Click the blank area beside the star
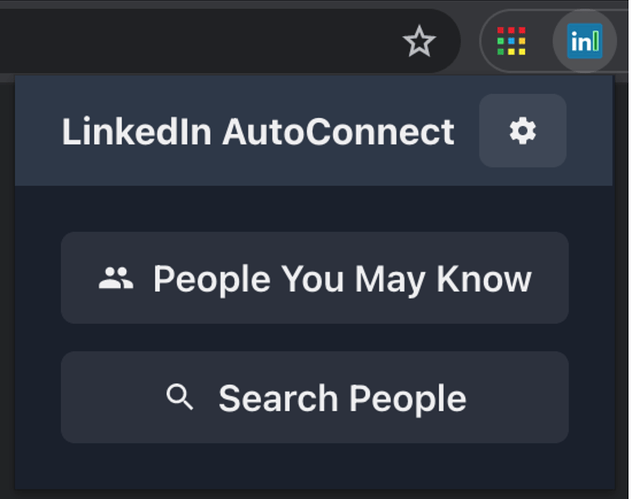 [202, 41]
